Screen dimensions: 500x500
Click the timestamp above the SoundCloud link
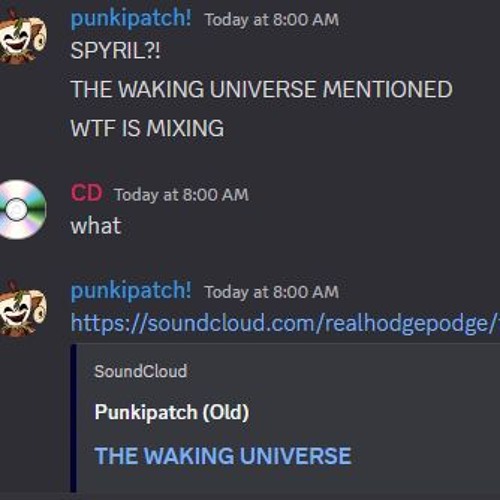272,292
